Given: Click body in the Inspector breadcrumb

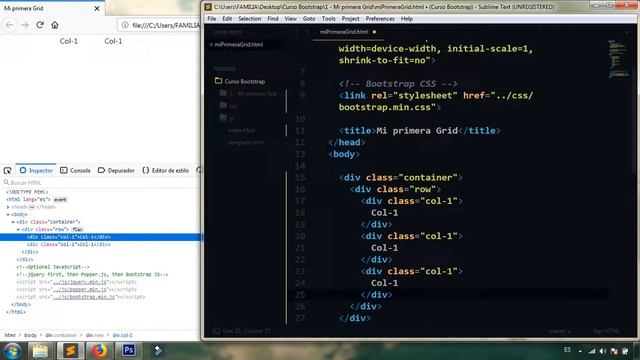Looking at the screenshot, I should click(30, 335).
